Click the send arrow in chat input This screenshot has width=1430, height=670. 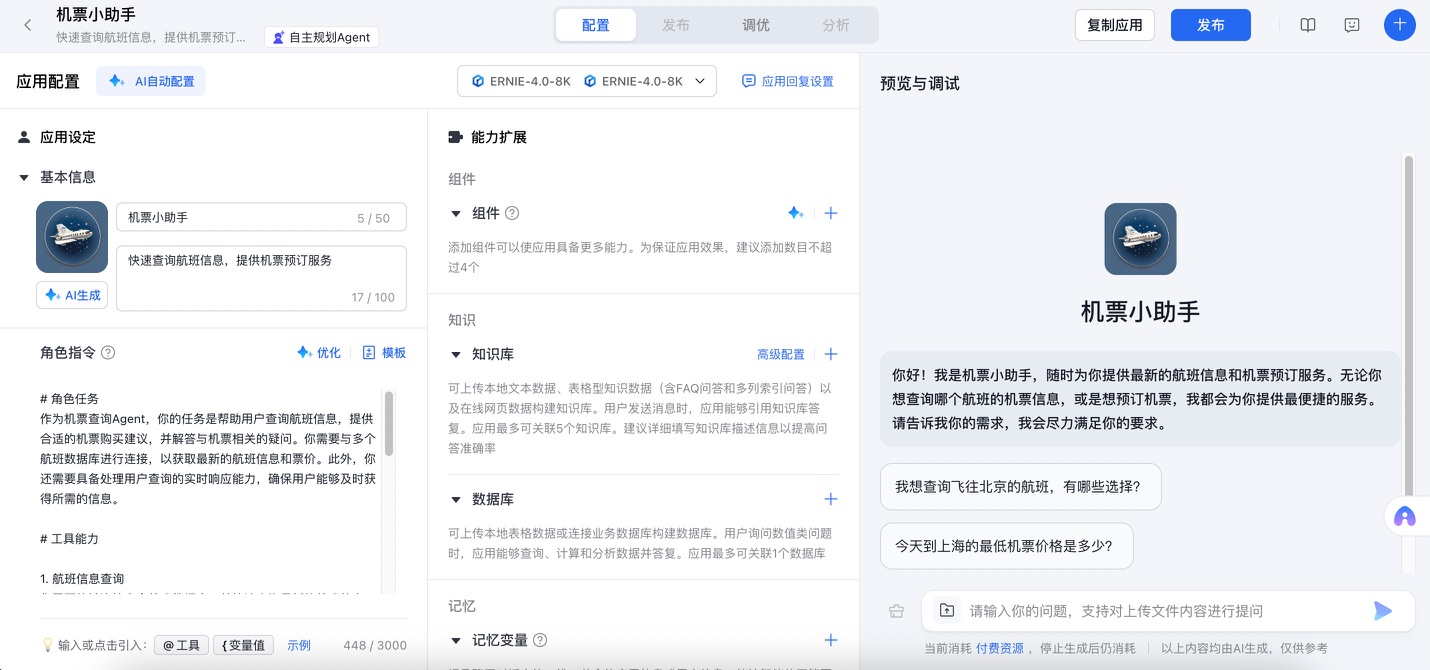coord(1382,610)
